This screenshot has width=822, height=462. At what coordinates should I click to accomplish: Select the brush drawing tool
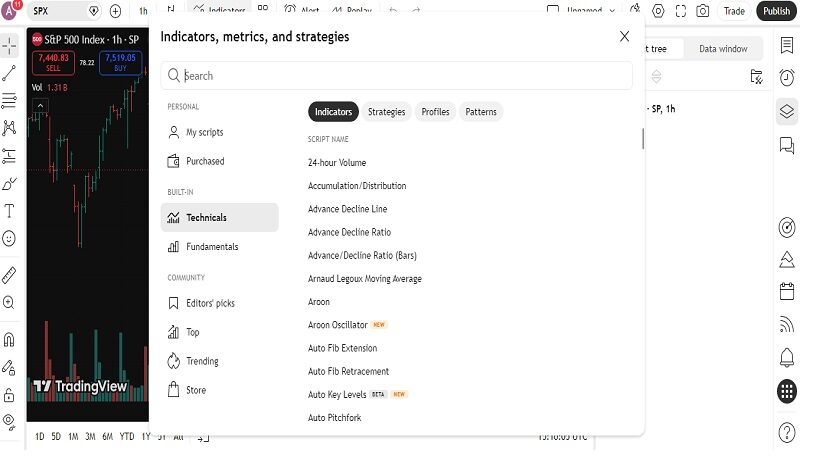[x=9, y=184]
